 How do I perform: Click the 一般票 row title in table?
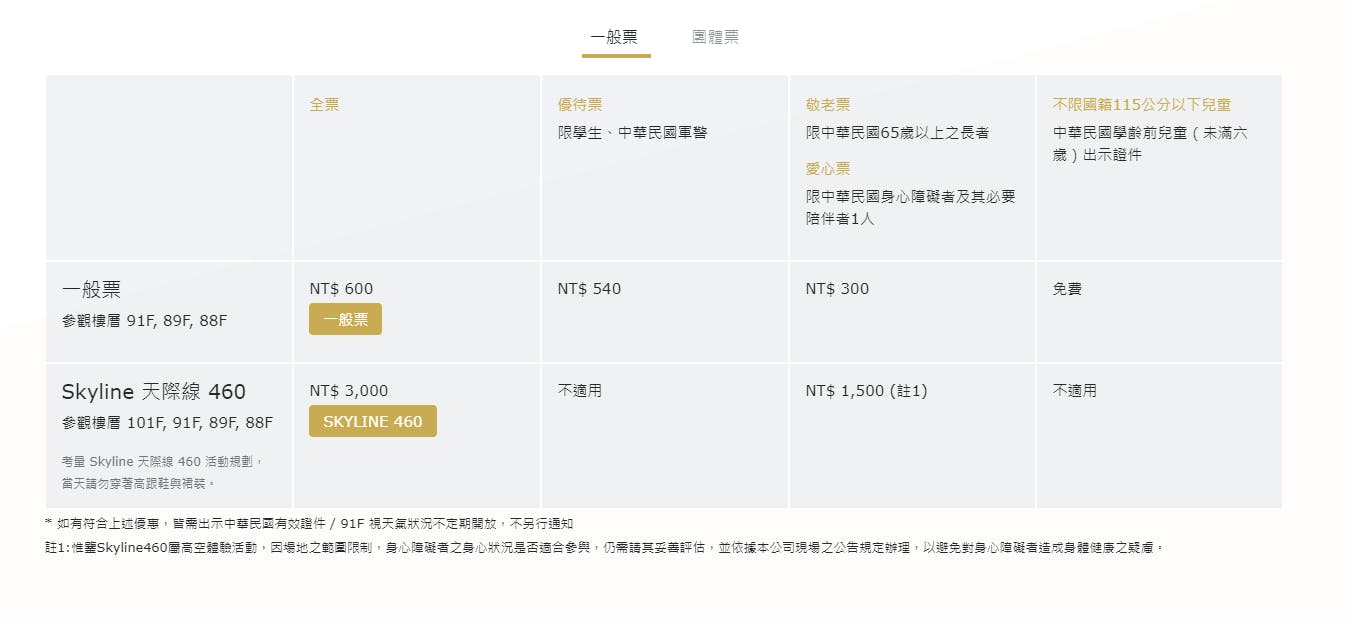pyautogui.click(x=91, y=290)
